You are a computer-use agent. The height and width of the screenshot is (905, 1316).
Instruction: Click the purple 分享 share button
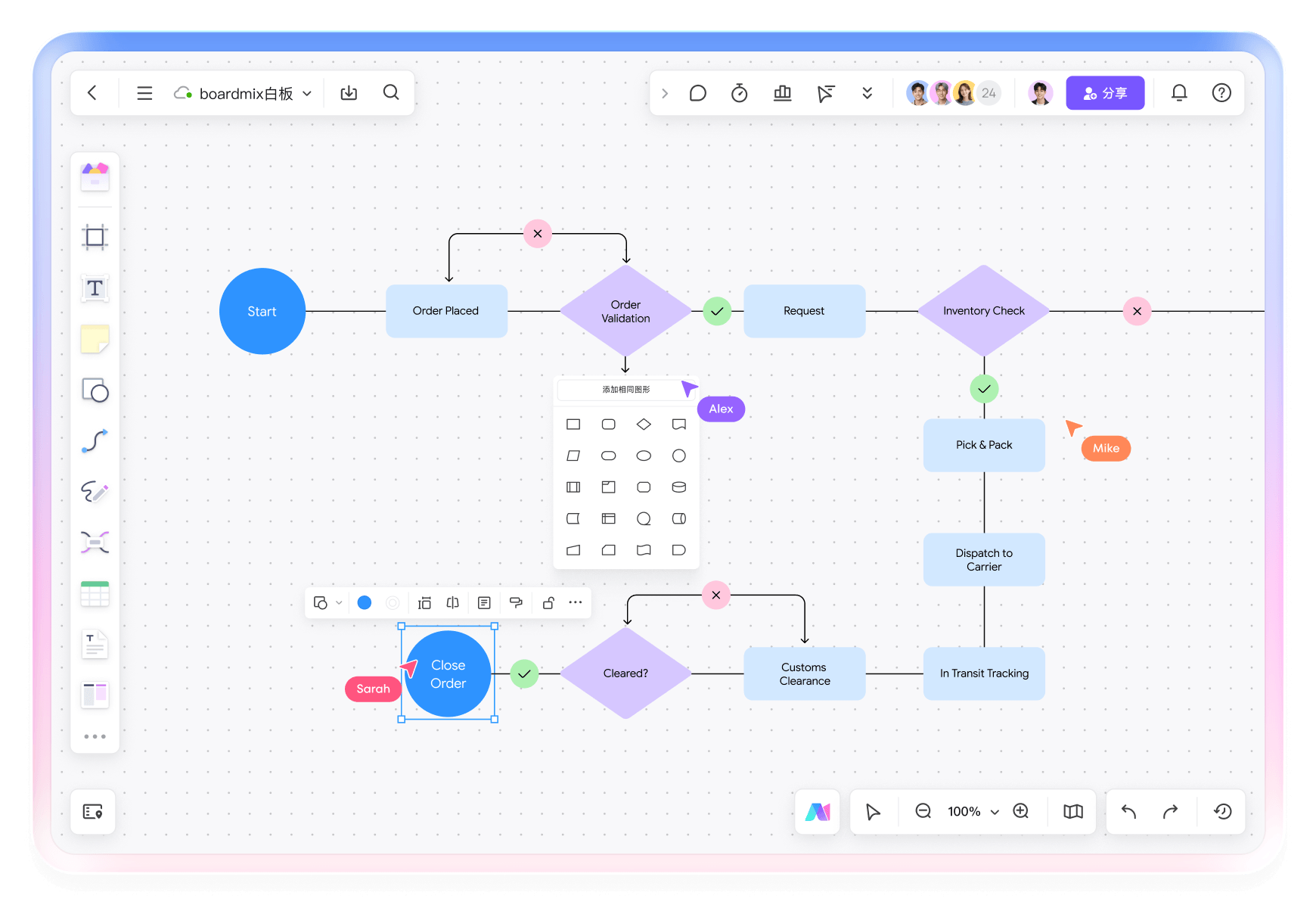click(x=1104, y=93)
